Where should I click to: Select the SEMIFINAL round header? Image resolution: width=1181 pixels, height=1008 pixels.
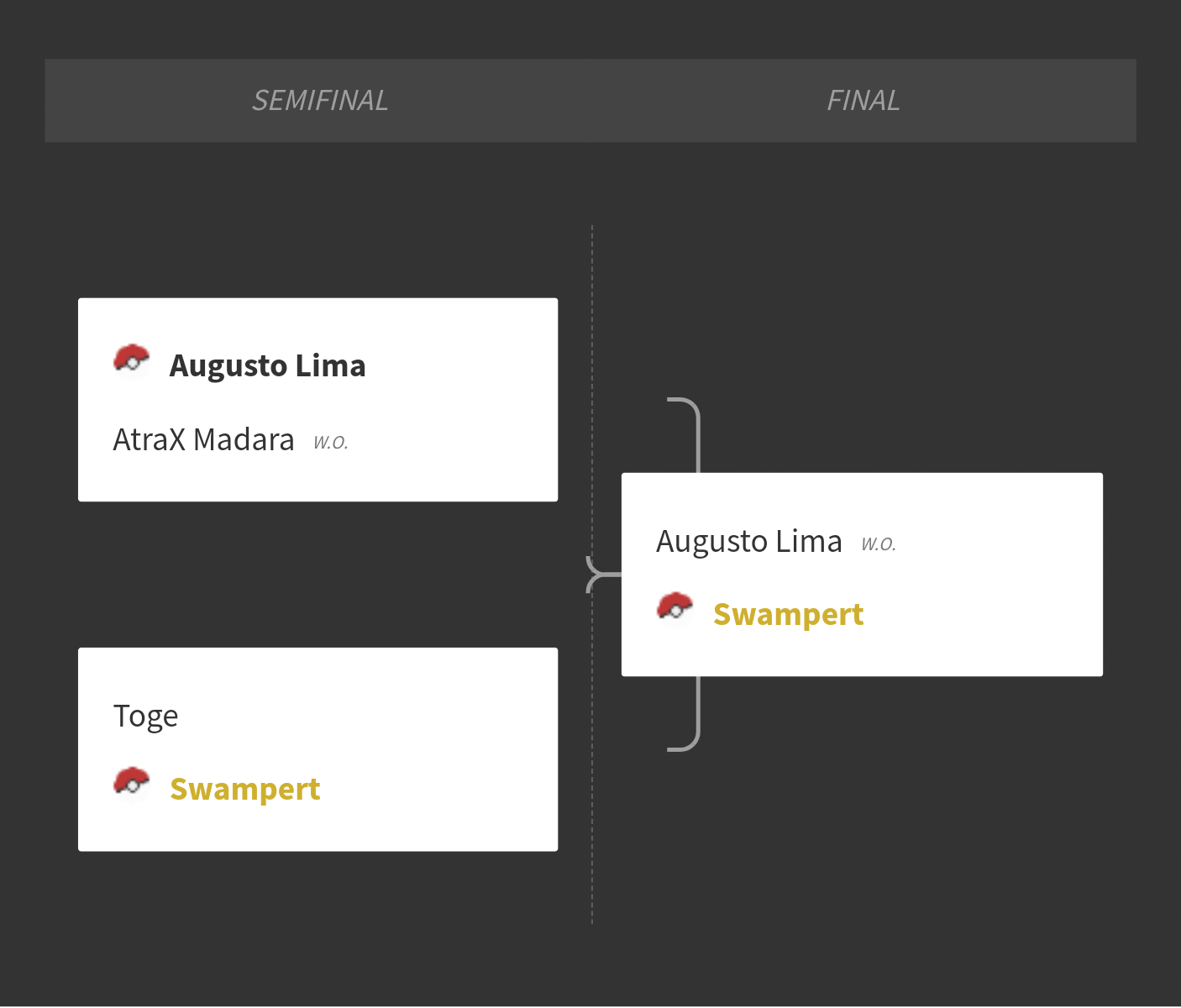320,101
